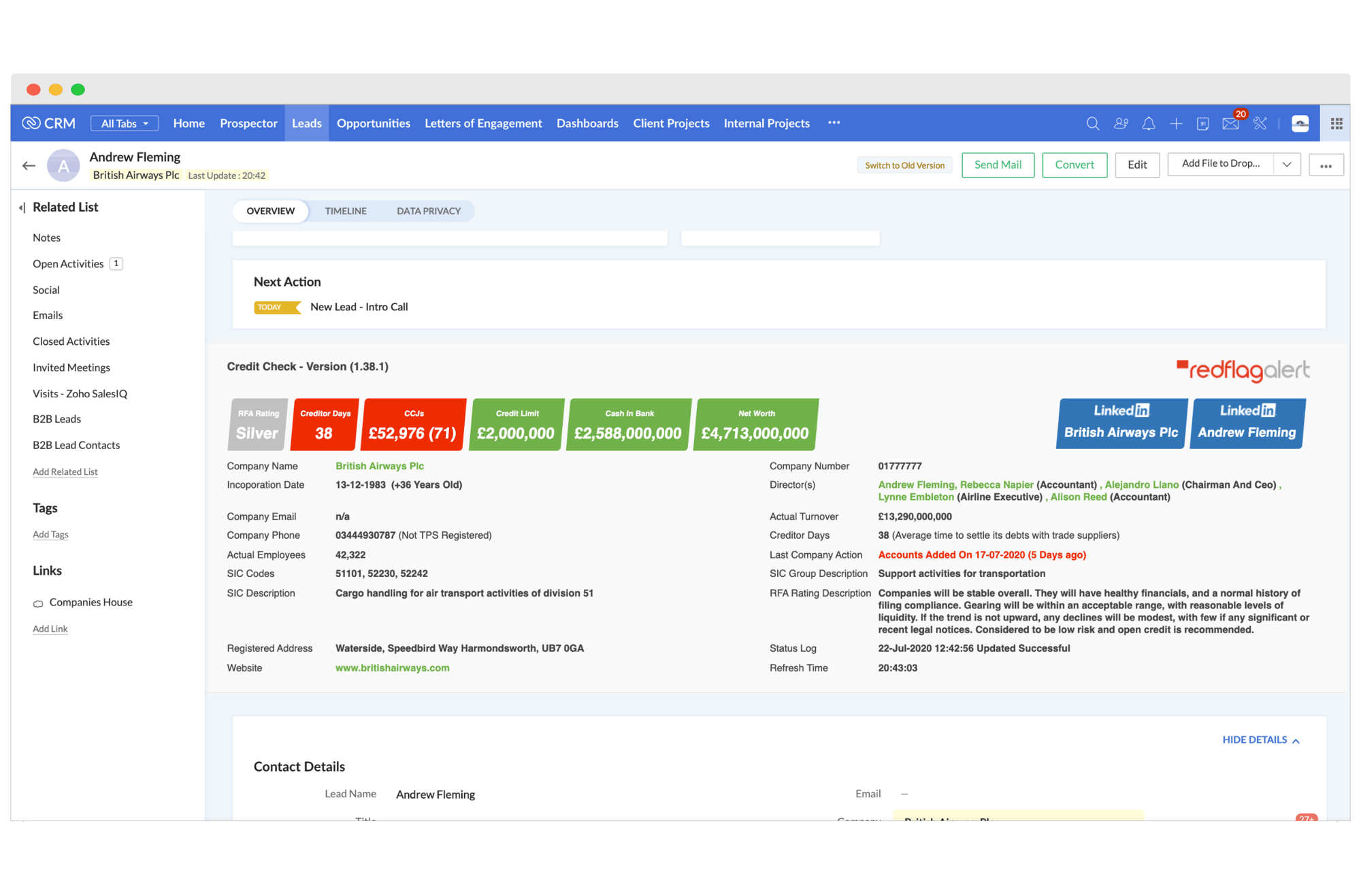Viewport: 1361px width, 896px height.
Task: Open Notes in Related List
Action: click(x=47, y=237)
